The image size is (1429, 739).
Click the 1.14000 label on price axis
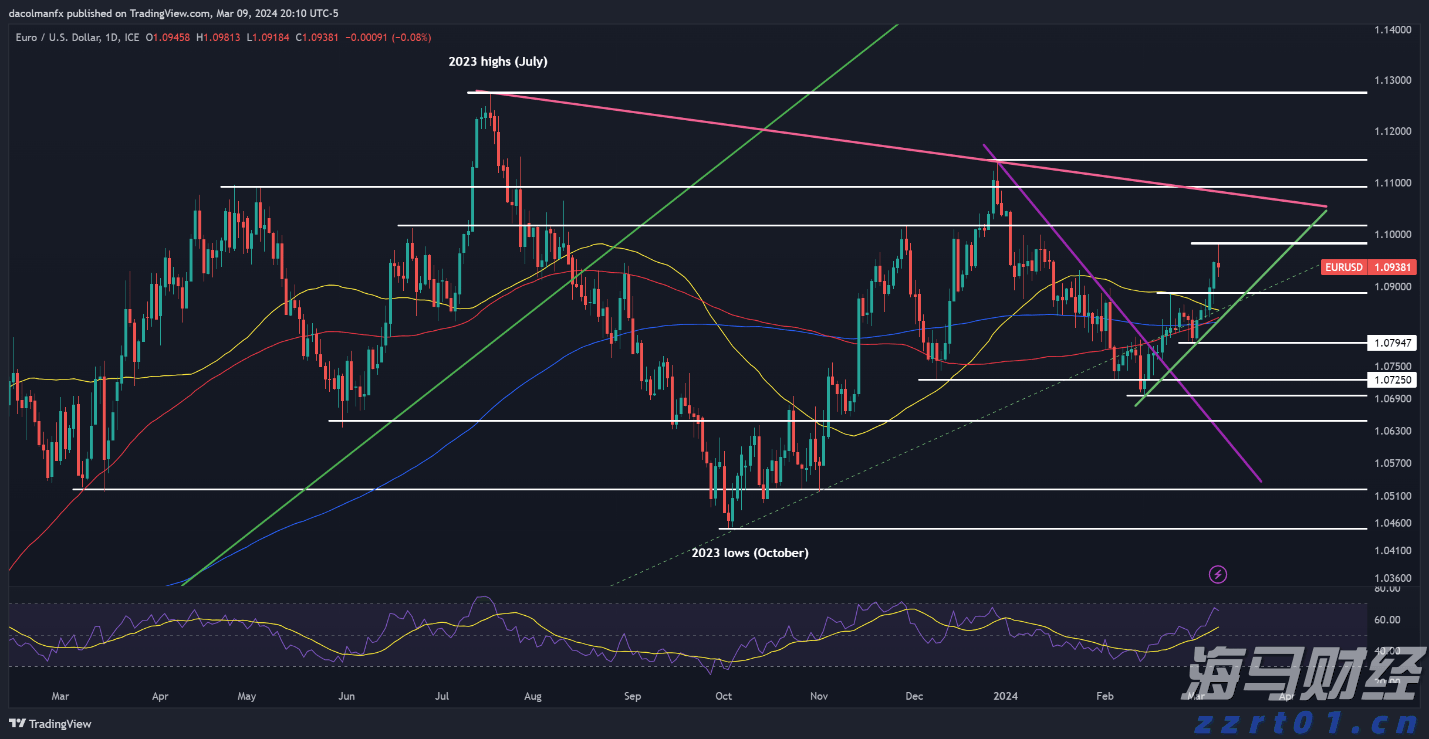[x=1391, y=31]
